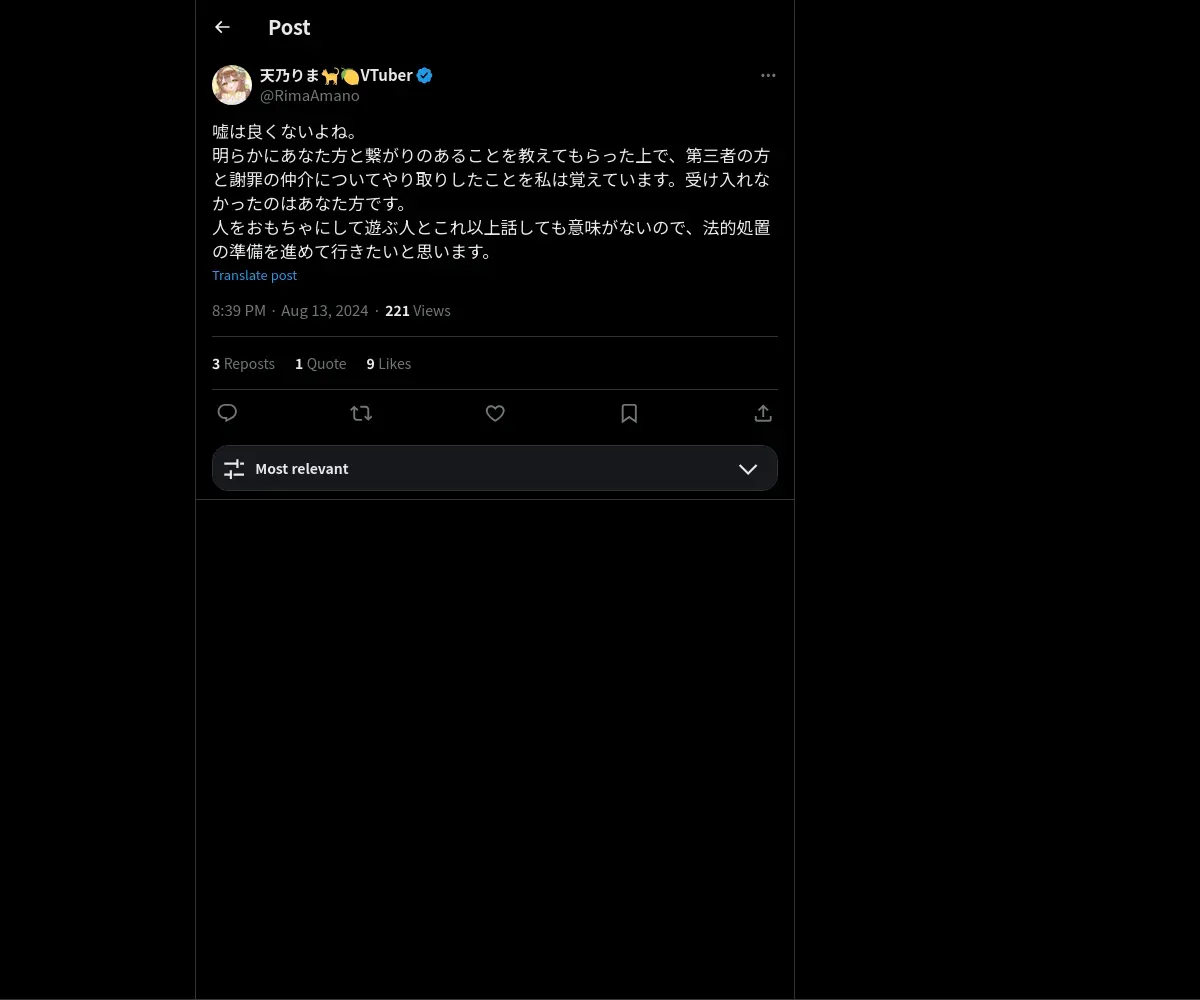View the 3 Reposts list
This screenshot has width=1200, height=1000.
coord(243,363)
